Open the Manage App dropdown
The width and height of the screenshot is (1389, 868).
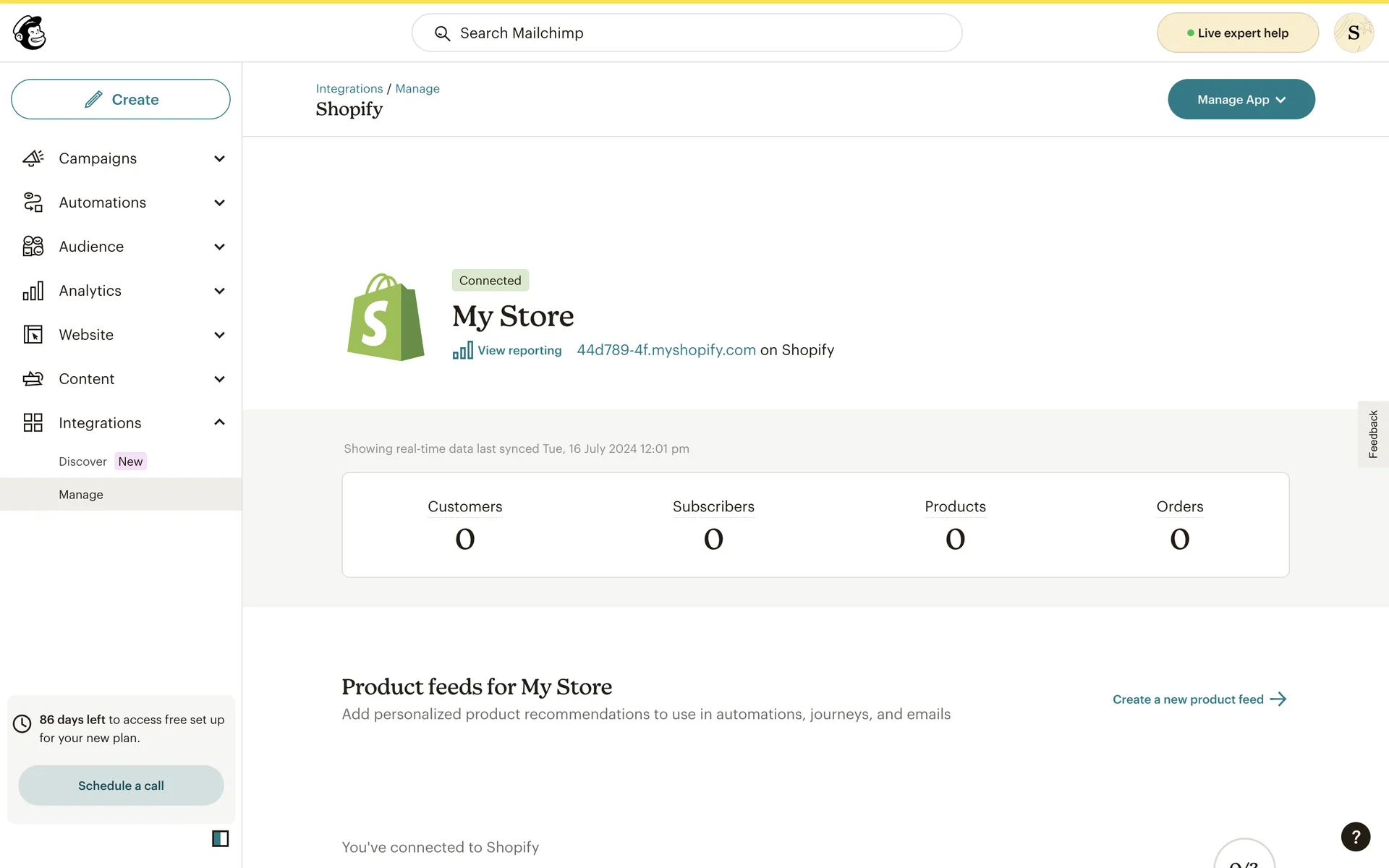(x=1241, y=100)
